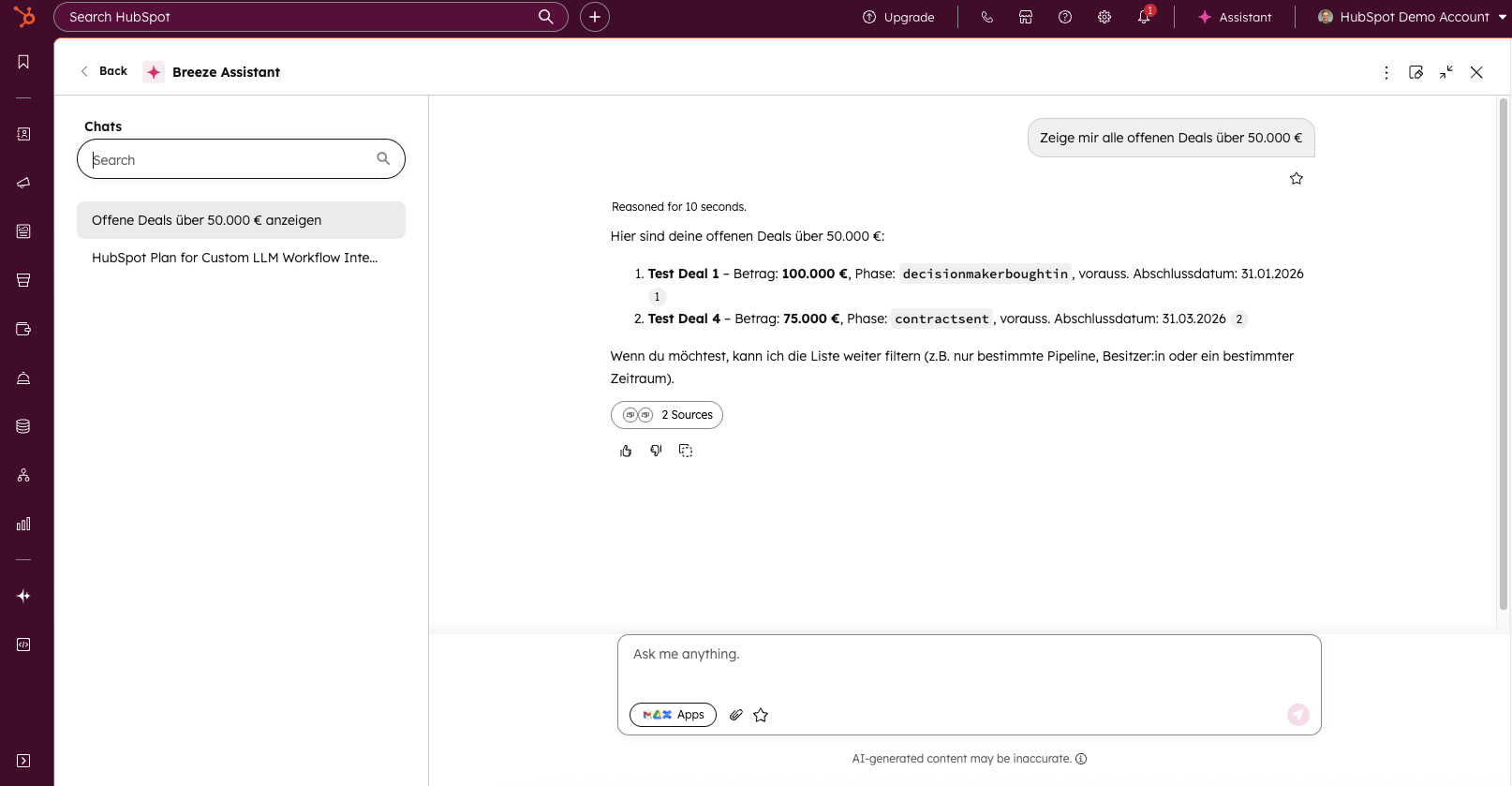This screenshot has height=786, width=1512.
Task: Click the Apps button
Action: click(x=673, y=715)
